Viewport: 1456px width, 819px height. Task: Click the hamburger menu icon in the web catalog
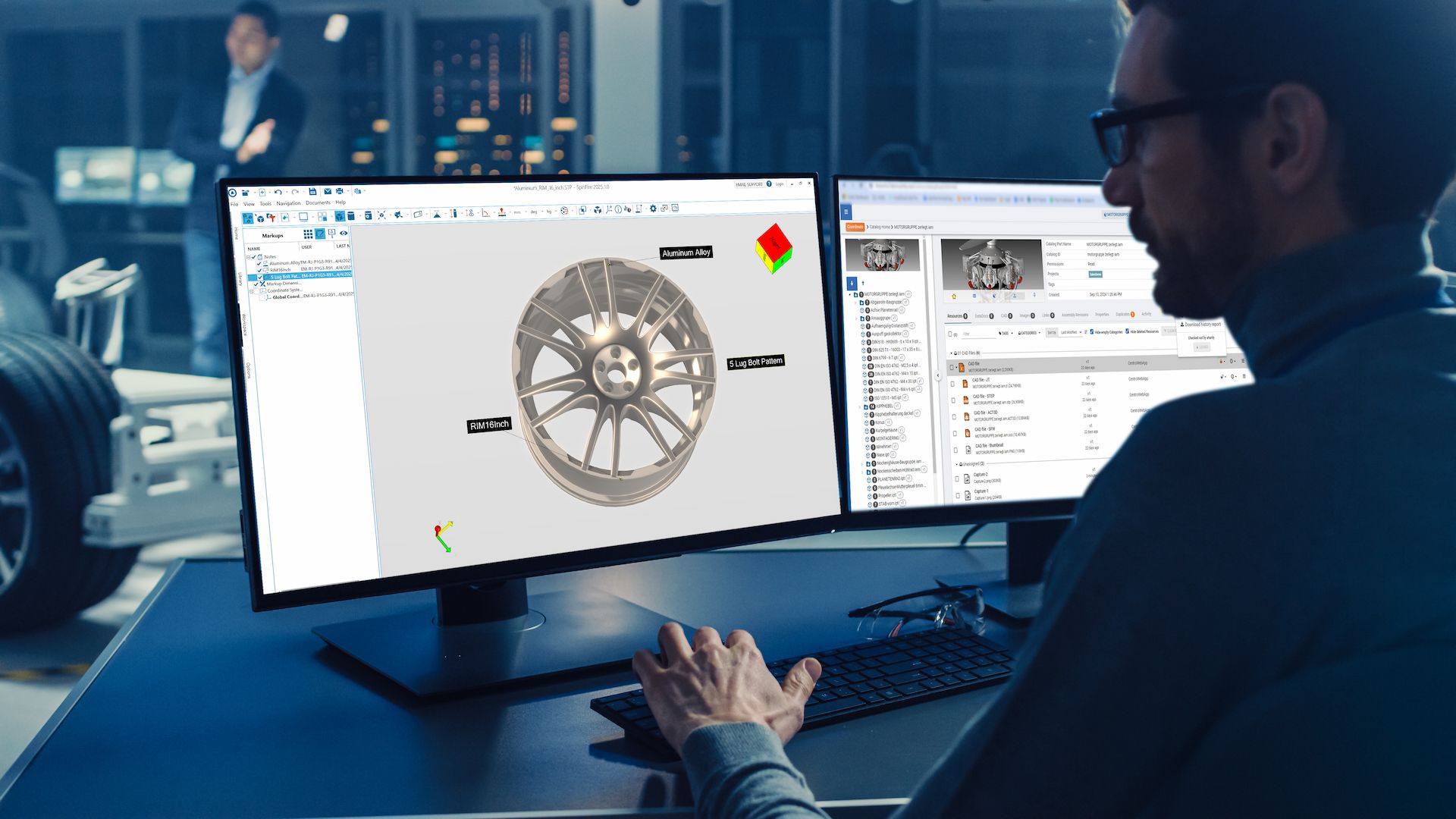[x=847, y=213]
